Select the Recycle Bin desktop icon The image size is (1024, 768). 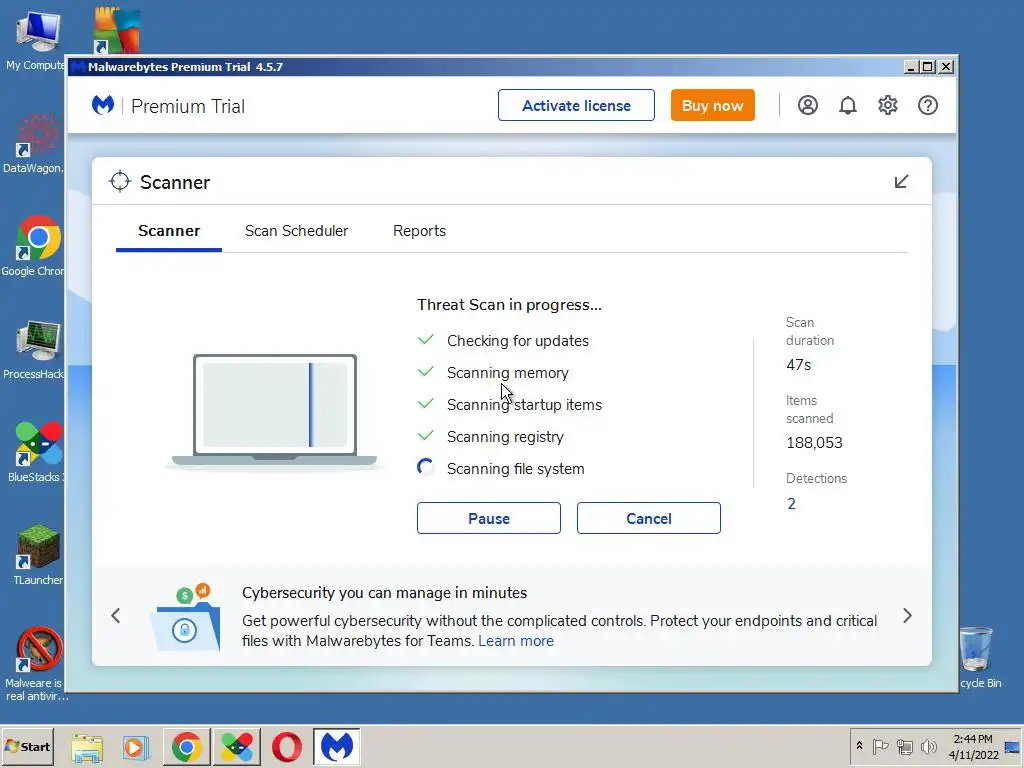(x=980, y=658)
